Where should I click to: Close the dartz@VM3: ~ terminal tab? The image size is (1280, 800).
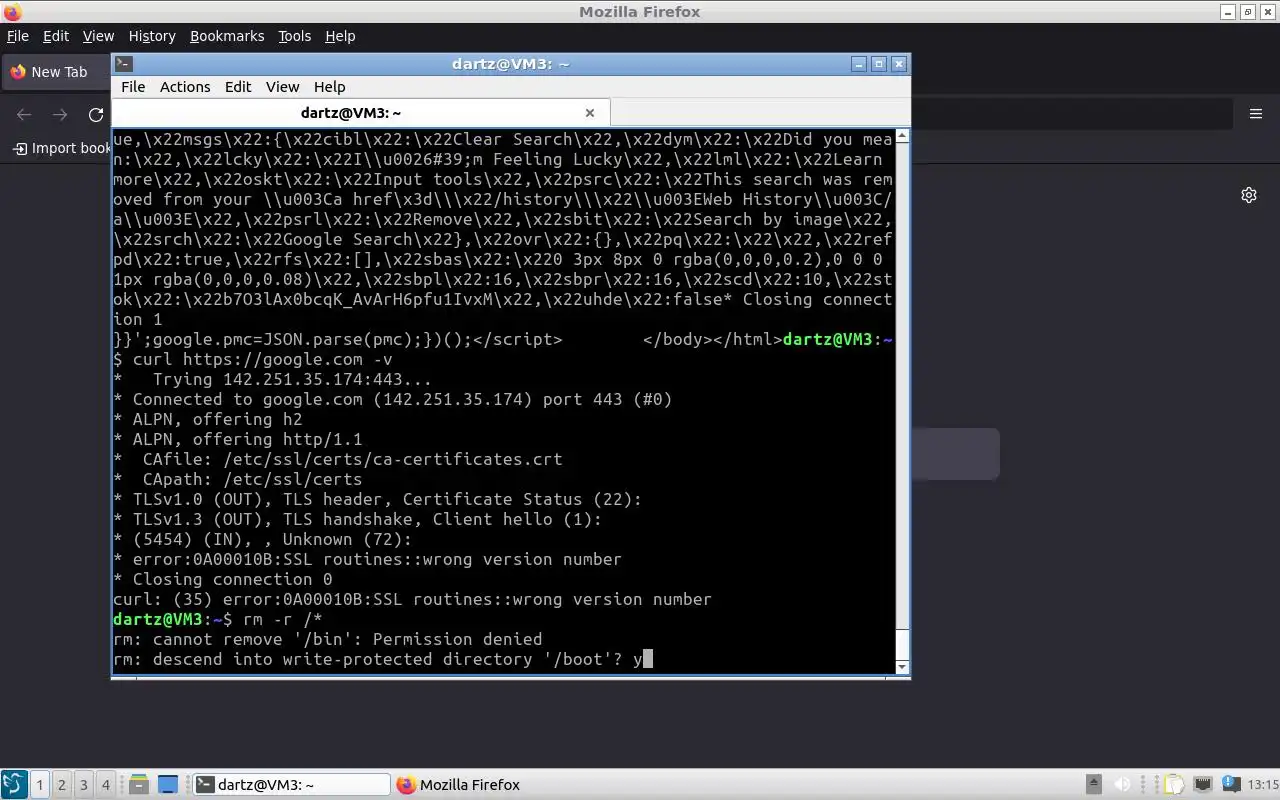[590, 113]
